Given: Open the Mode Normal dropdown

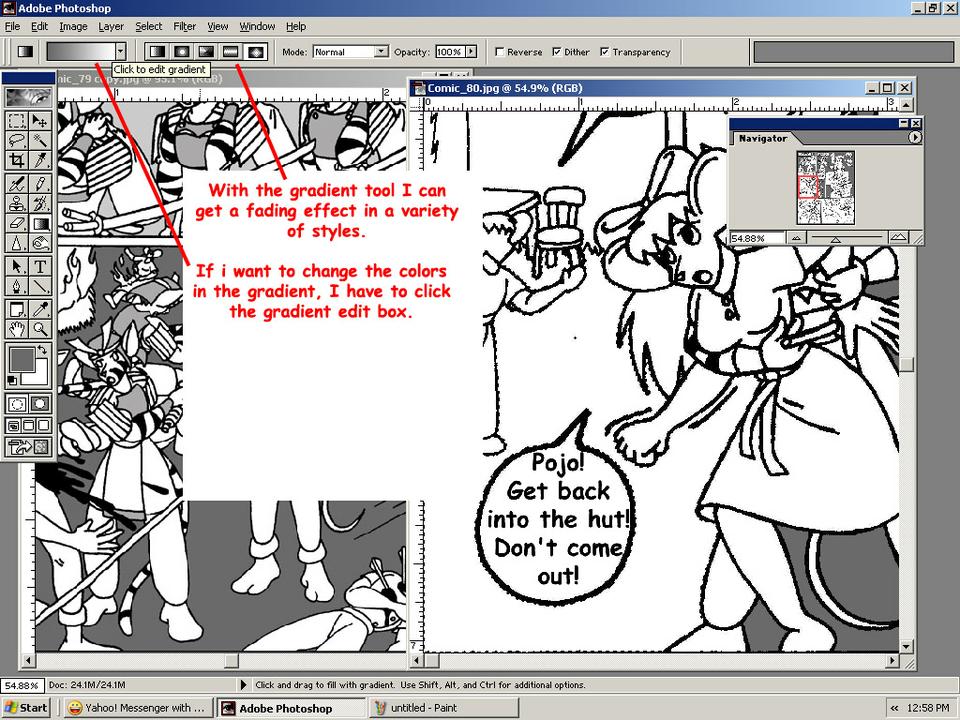Looking at the screenshot, I should click(381, 51).
